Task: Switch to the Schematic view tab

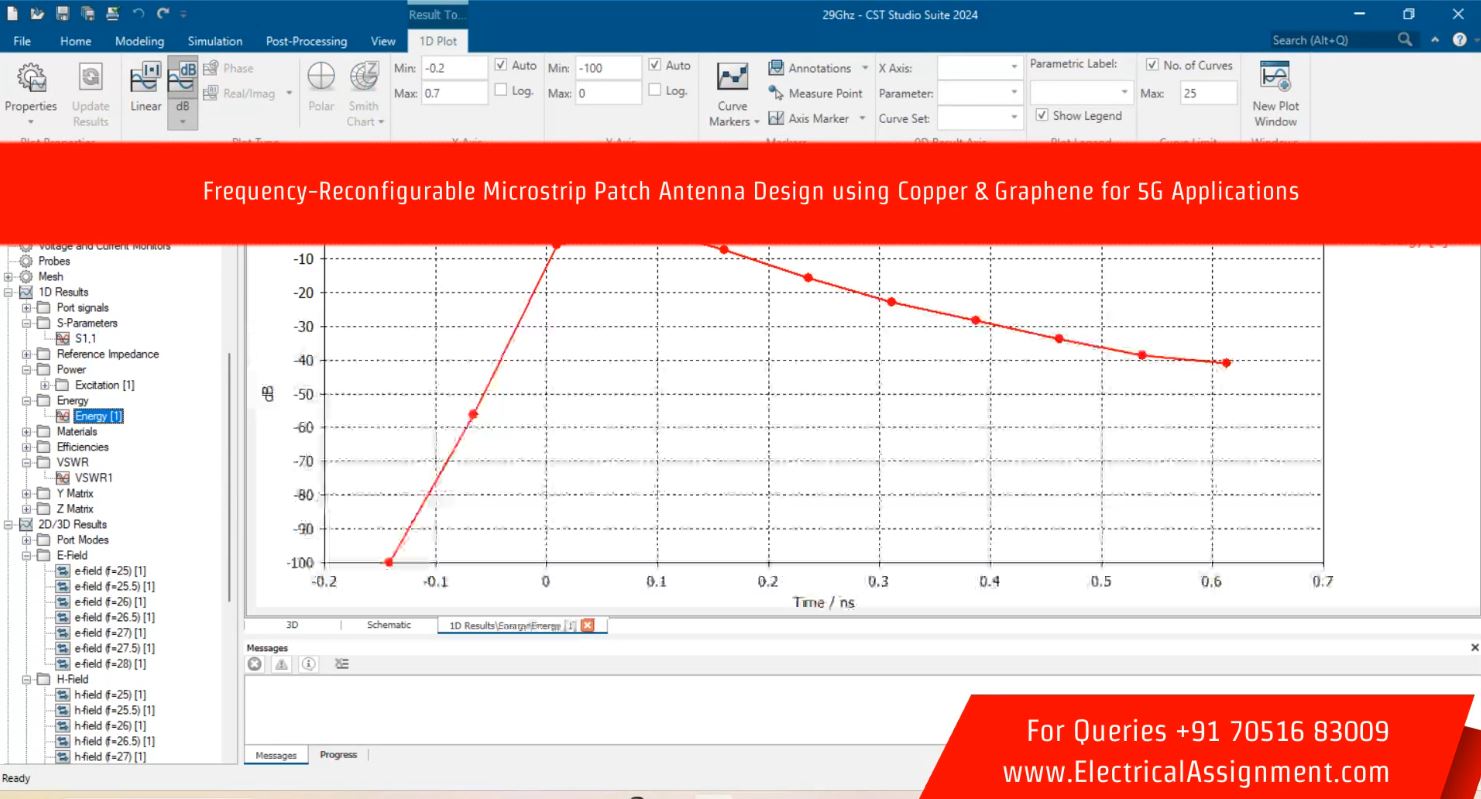Action: [388, 625]
